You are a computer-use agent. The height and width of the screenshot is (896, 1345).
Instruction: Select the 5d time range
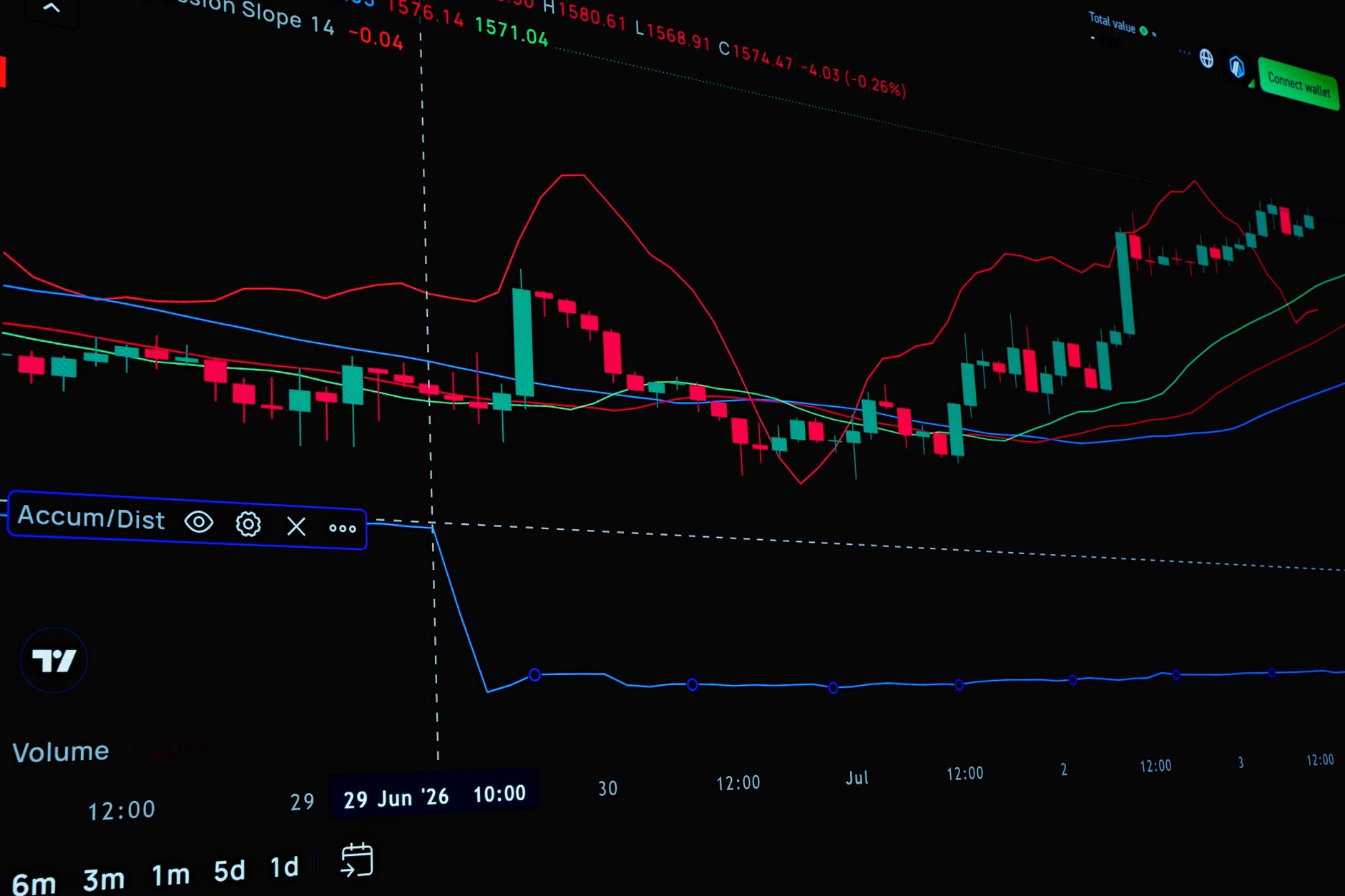click(229, 870)
